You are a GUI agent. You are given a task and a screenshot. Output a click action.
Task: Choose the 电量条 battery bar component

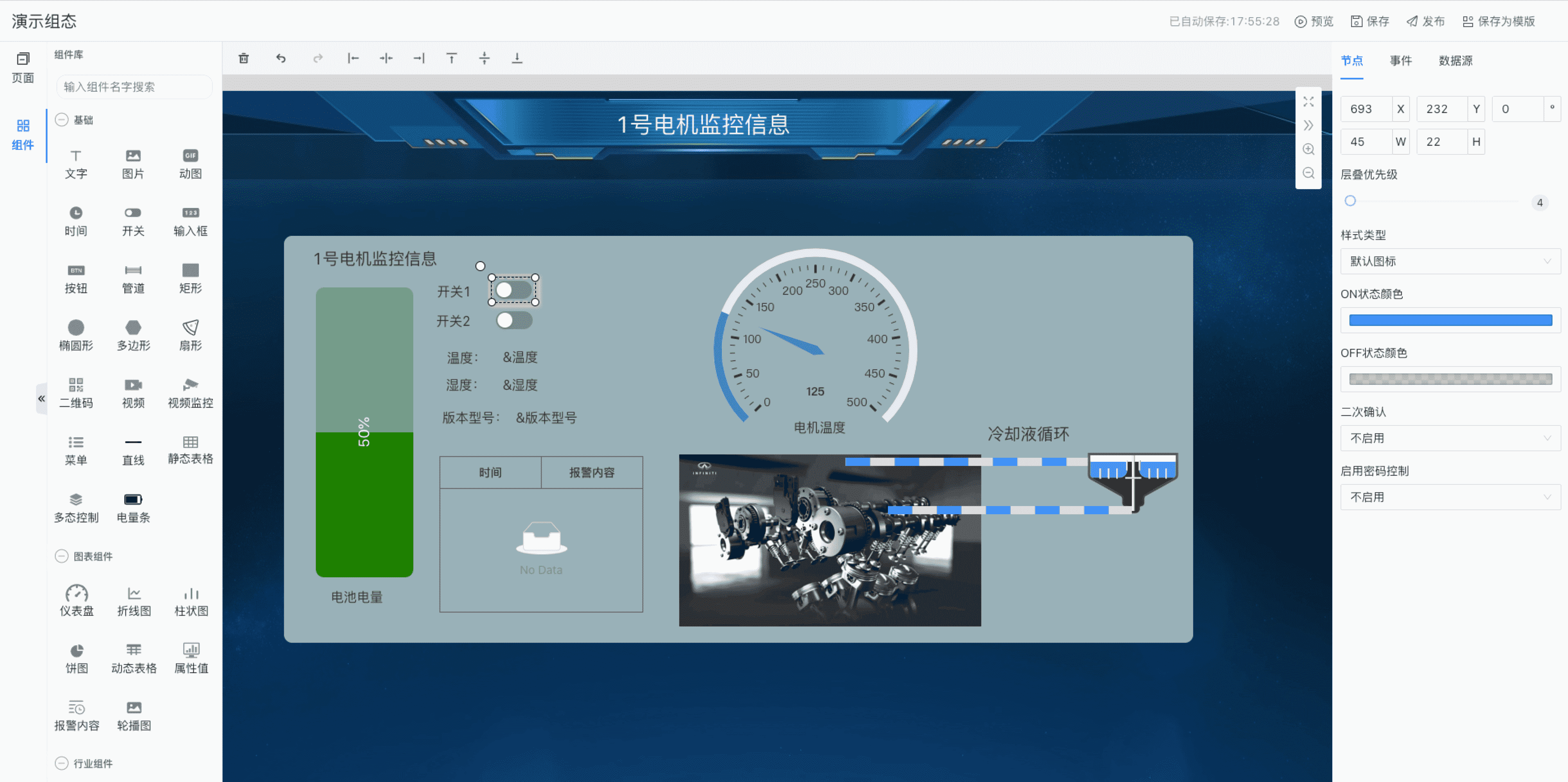[x=133, y=507]
